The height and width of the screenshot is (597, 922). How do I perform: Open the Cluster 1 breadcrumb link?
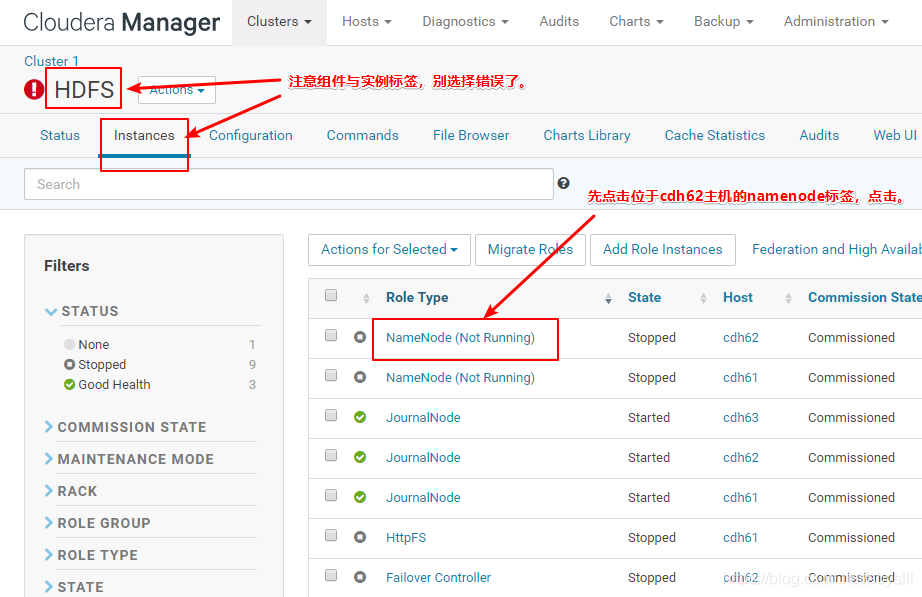pos(51,61)
